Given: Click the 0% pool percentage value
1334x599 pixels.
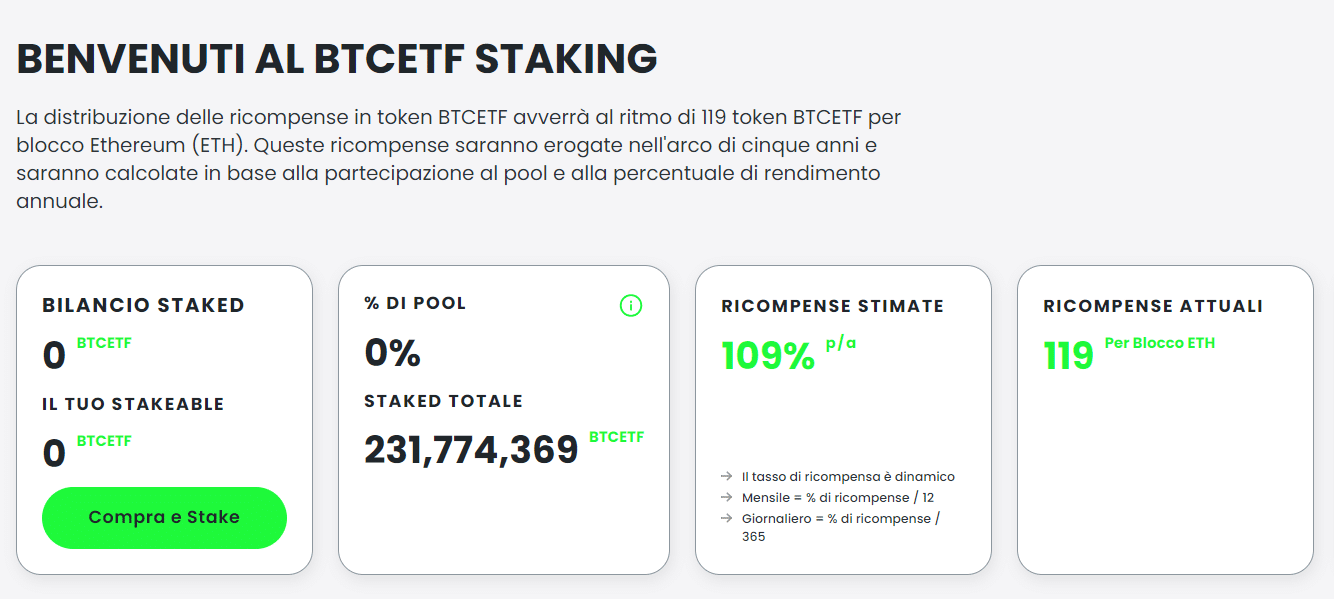Looking at the screenshot, I should pyautogui.click(x=390, y=351).
